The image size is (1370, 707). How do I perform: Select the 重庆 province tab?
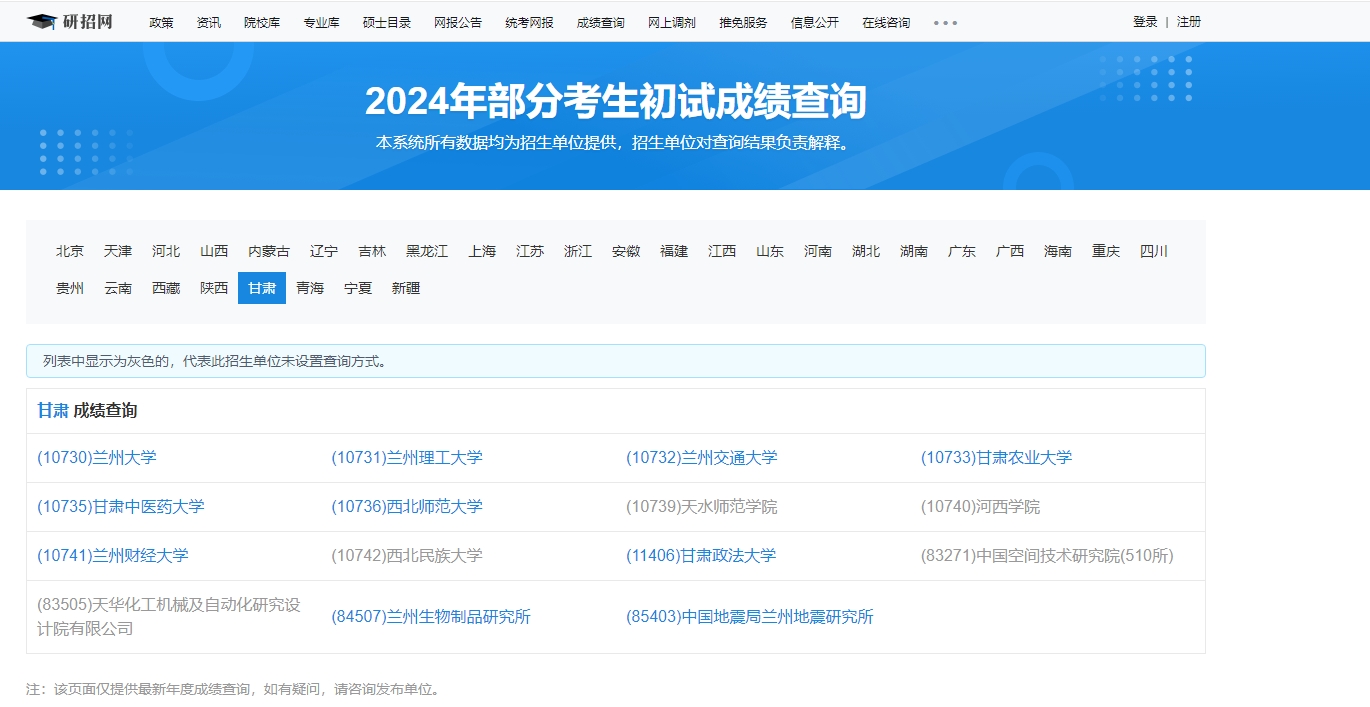pos(1106,251)
